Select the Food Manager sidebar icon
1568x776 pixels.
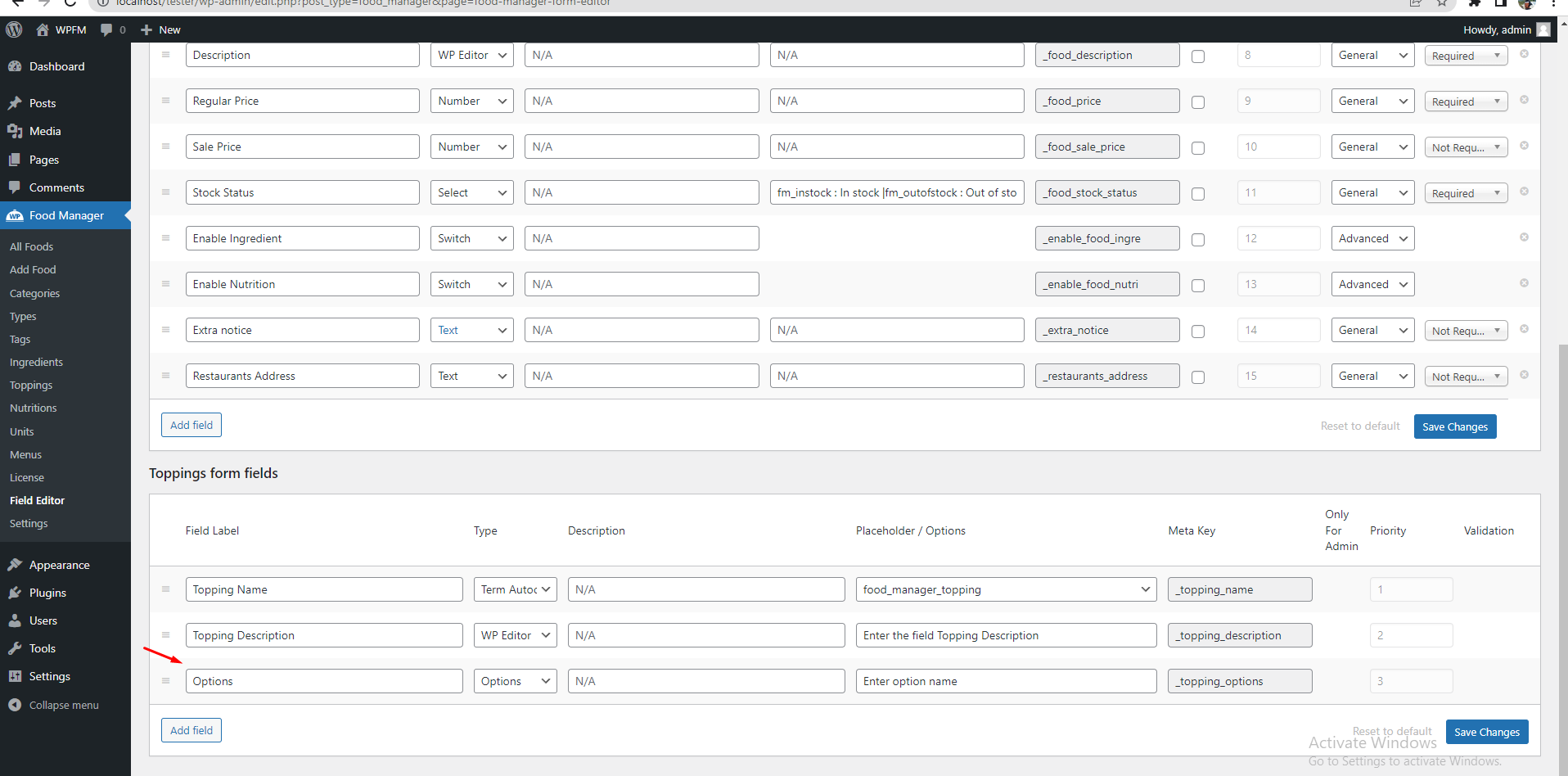pos(16,215)
